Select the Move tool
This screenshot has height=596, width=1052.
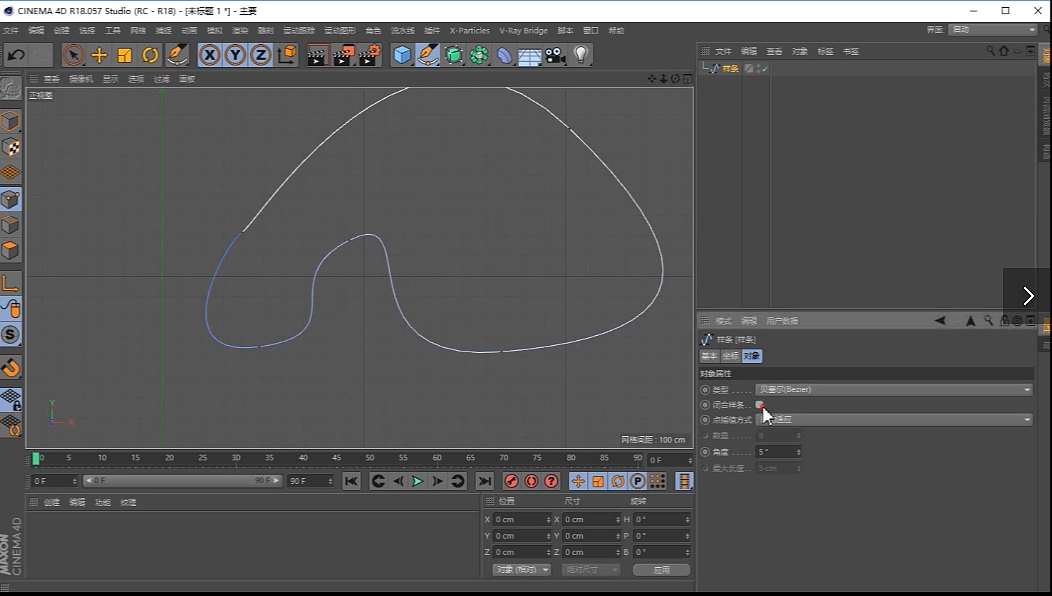(99, 55)
